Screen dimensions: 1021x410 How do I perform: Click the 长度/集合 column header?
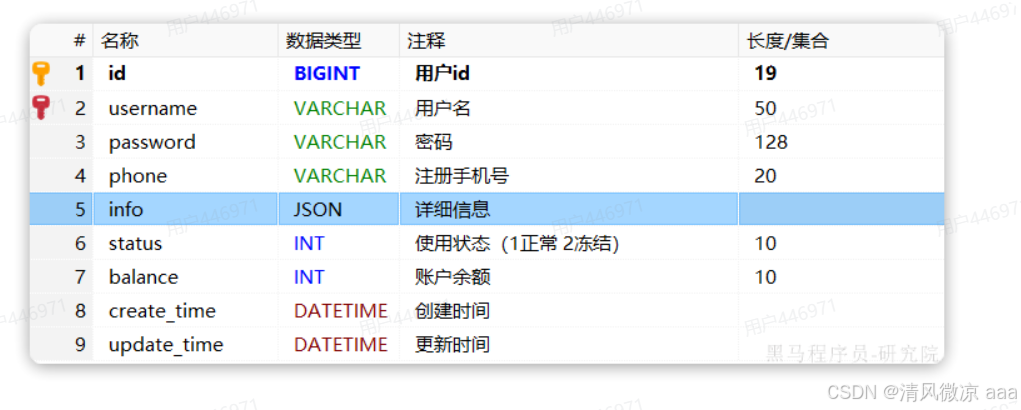[788, 41]
